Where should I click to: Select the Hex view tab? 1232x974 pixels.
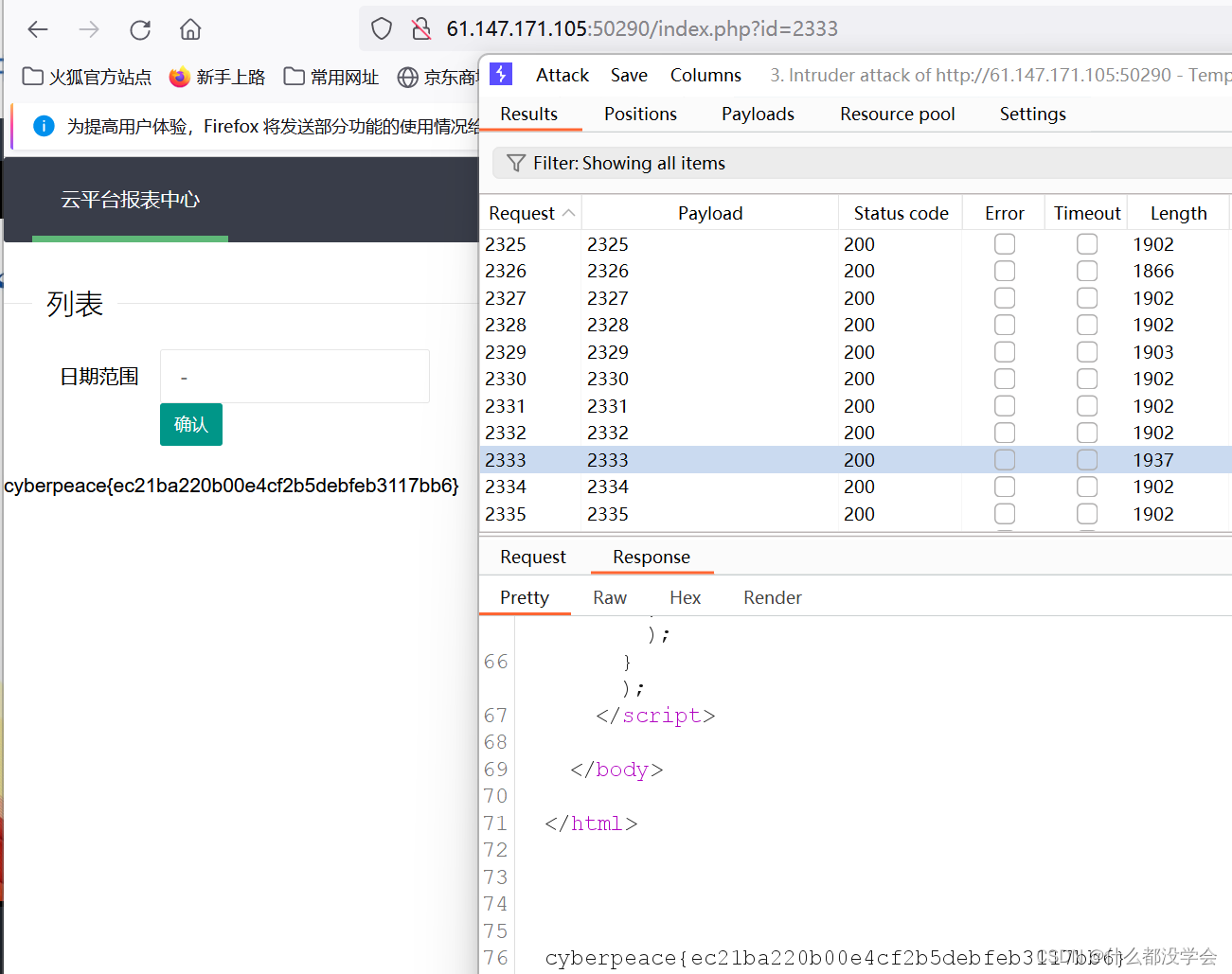pyautogui.click(x=685, y=597)
